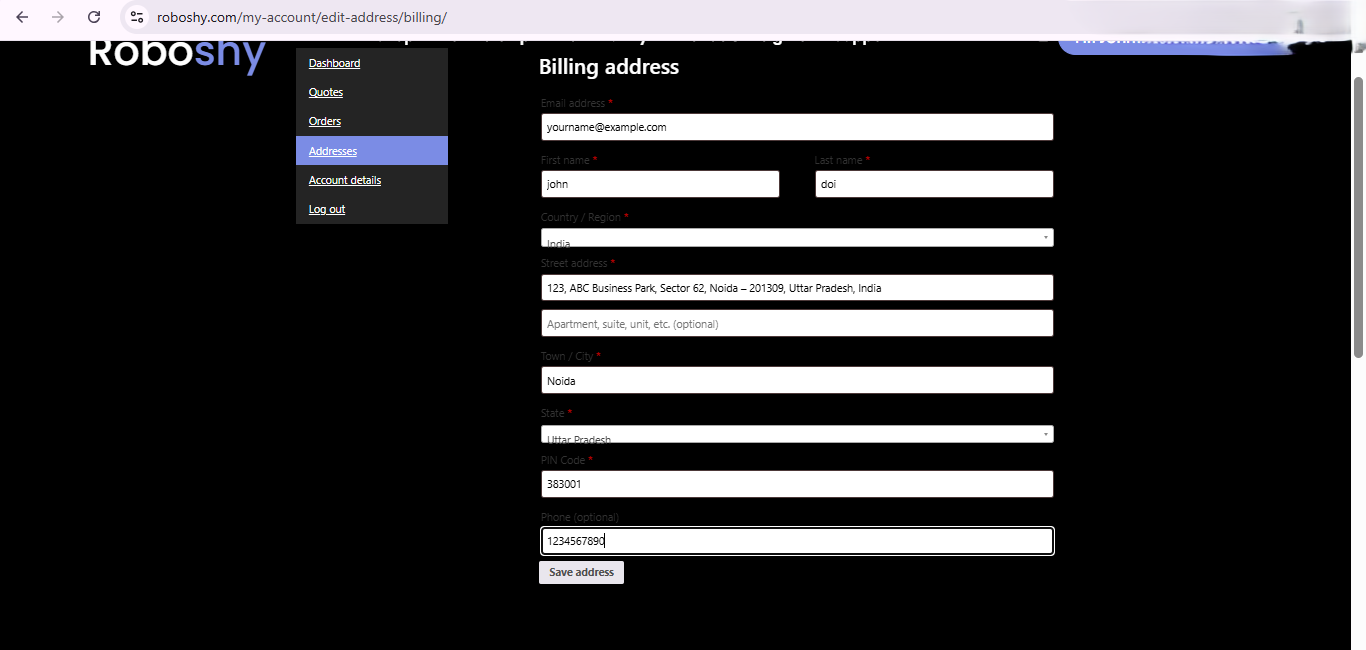Click the email address input field
The image size is (1366, 650).
797,127
